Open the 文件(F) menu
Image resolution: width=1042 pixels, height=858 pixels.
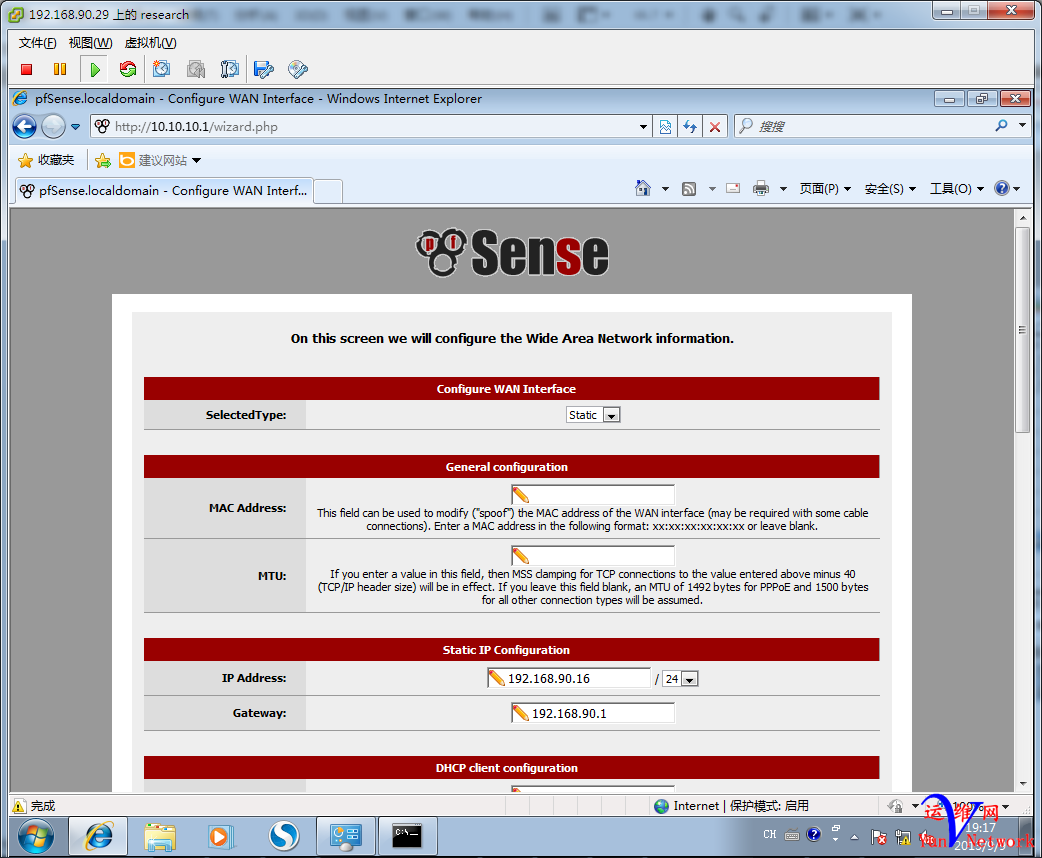click(37, 43)
